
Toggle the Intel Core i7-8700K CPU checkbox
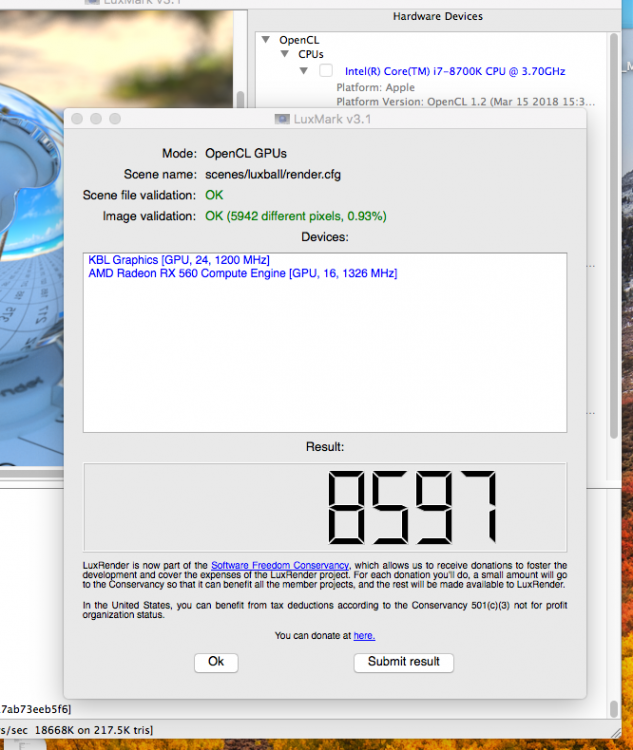coord(326,71)
